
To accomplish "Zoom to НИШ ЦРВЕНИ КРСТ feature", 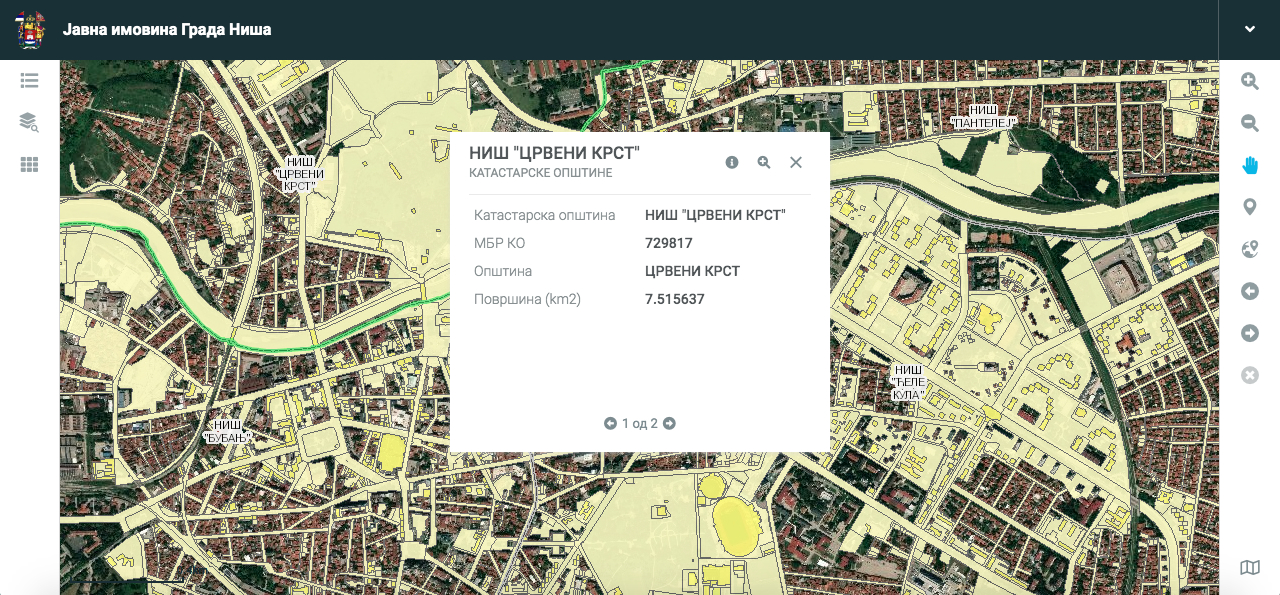I will (763, 161).
